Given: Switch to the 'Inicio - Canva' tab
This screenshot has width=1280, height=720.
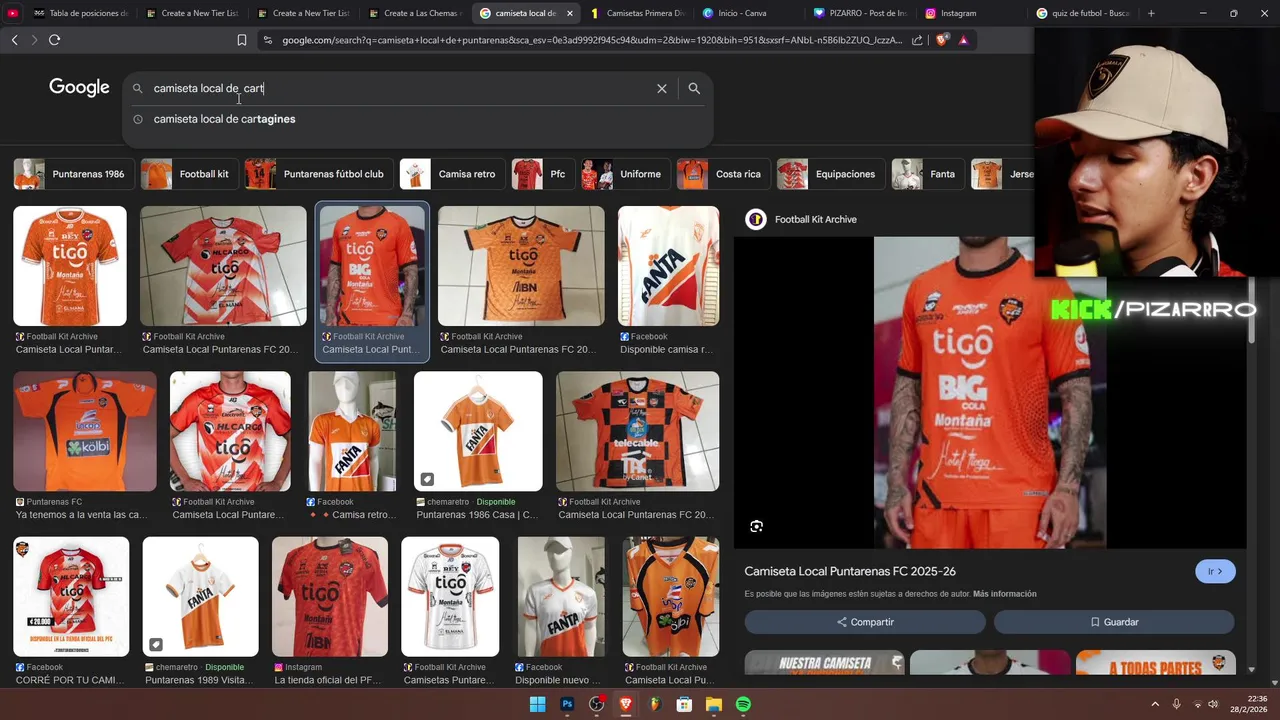Looking at the screenshot, I should pos(749,13).
